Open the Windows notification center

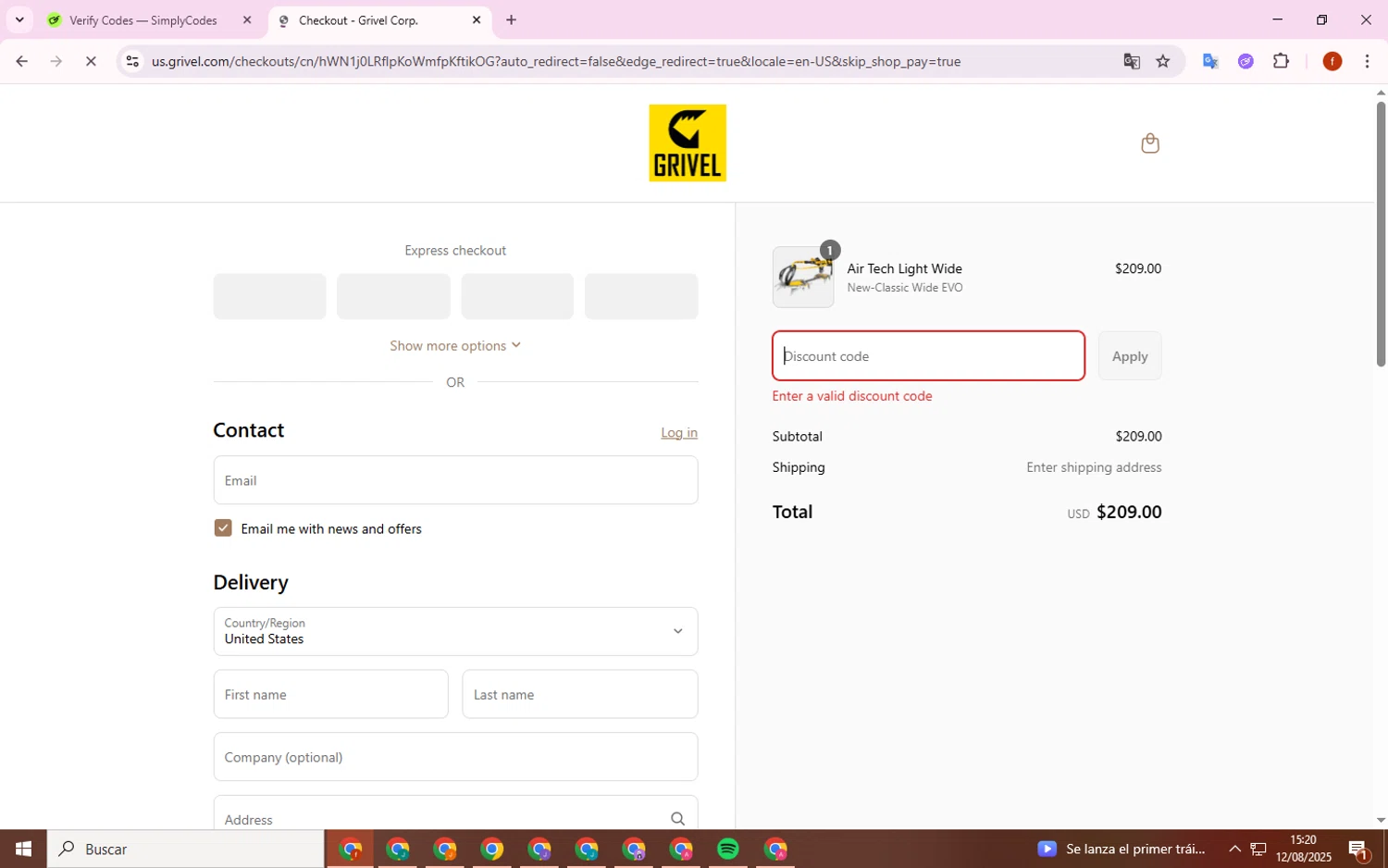[1358, 849]
